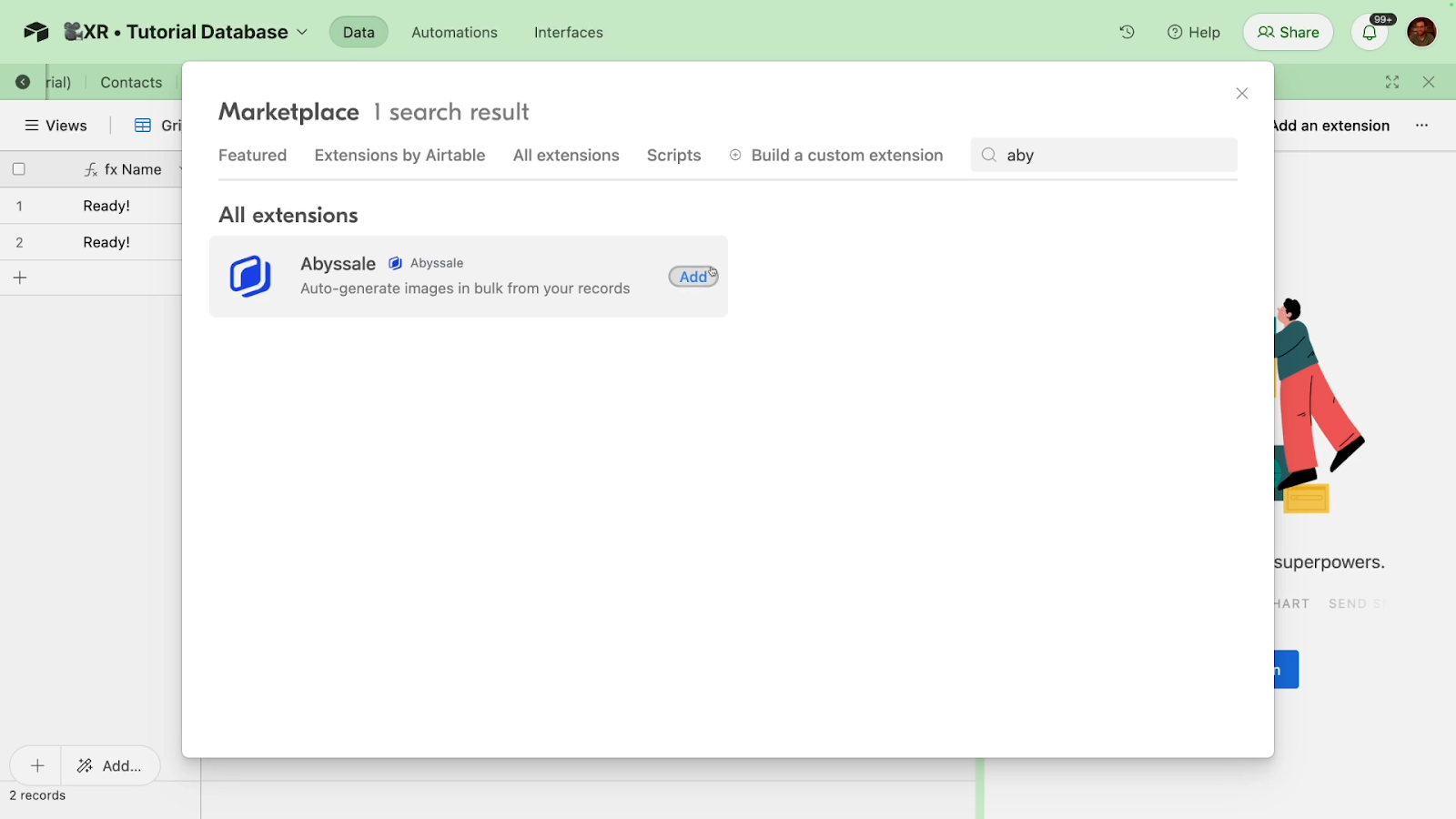
Task: Select the Ready! cell in row 2
Action: point(106,242)
